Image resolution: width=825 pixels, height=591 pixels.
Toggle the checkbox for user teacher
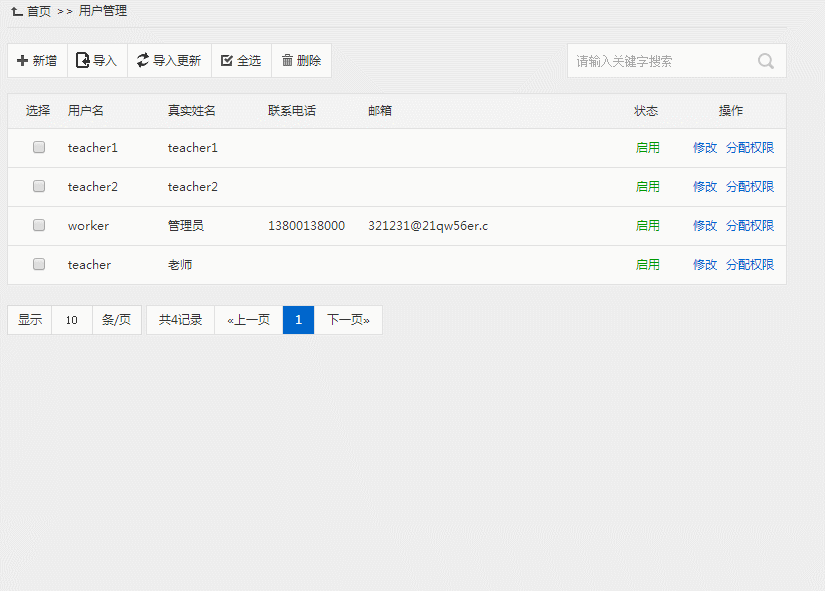click(39, 264)
